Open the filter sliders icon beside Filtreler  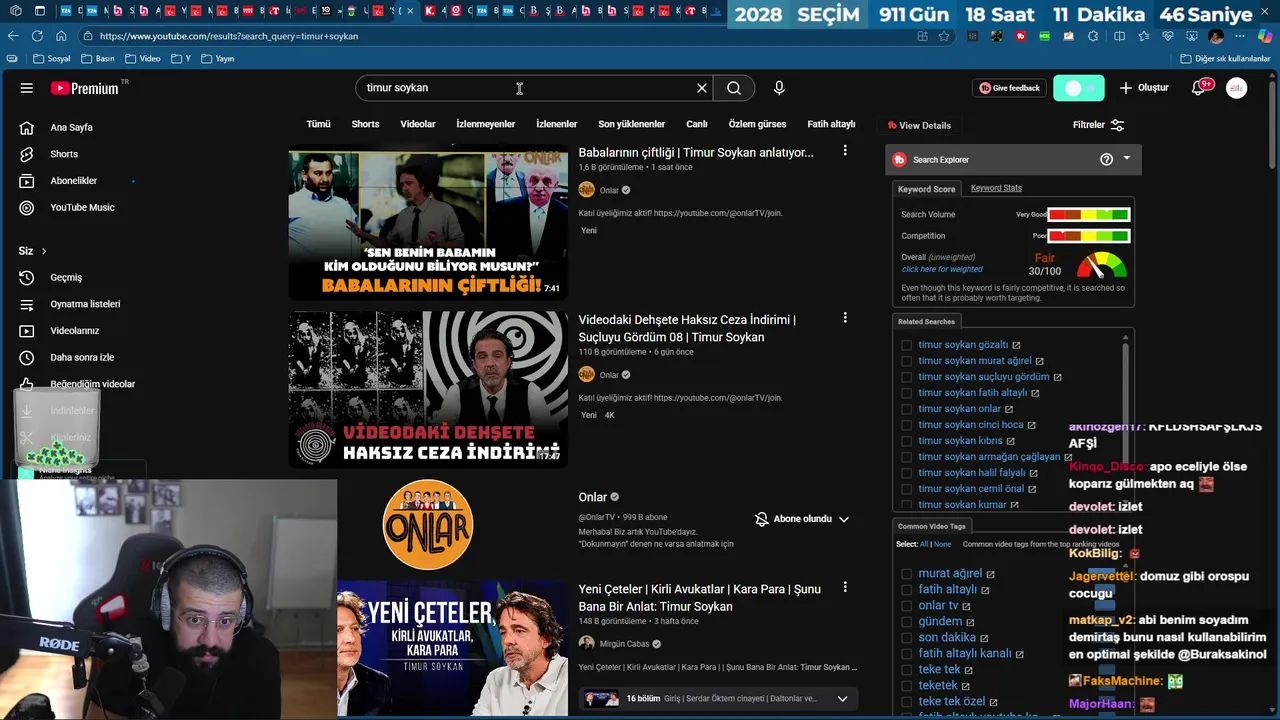tap(1117, 125)
